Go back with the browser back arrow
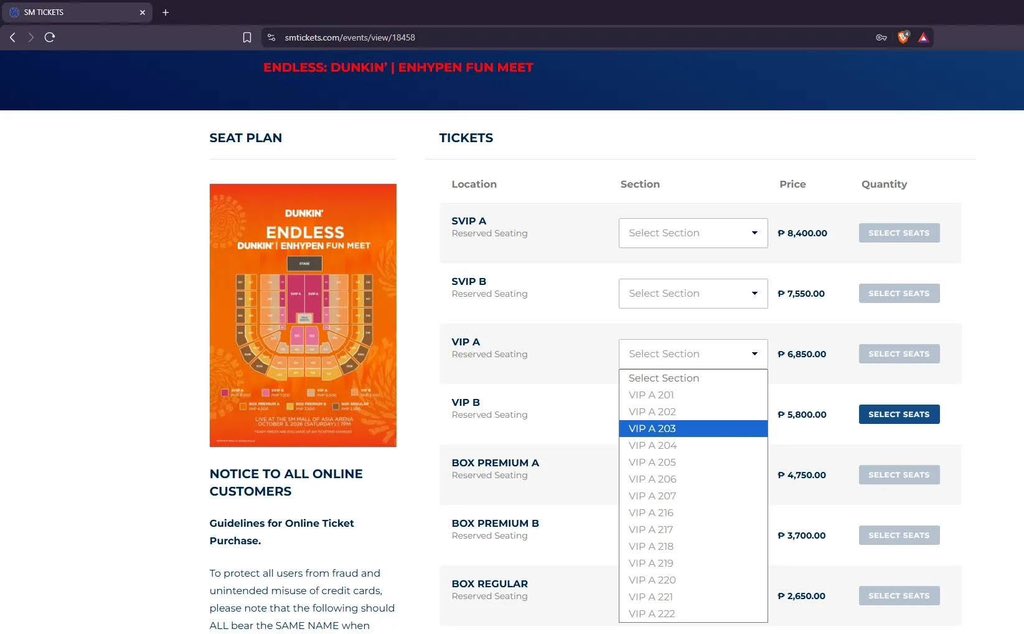The image size is (1024, 634). (x=12, y=37)
